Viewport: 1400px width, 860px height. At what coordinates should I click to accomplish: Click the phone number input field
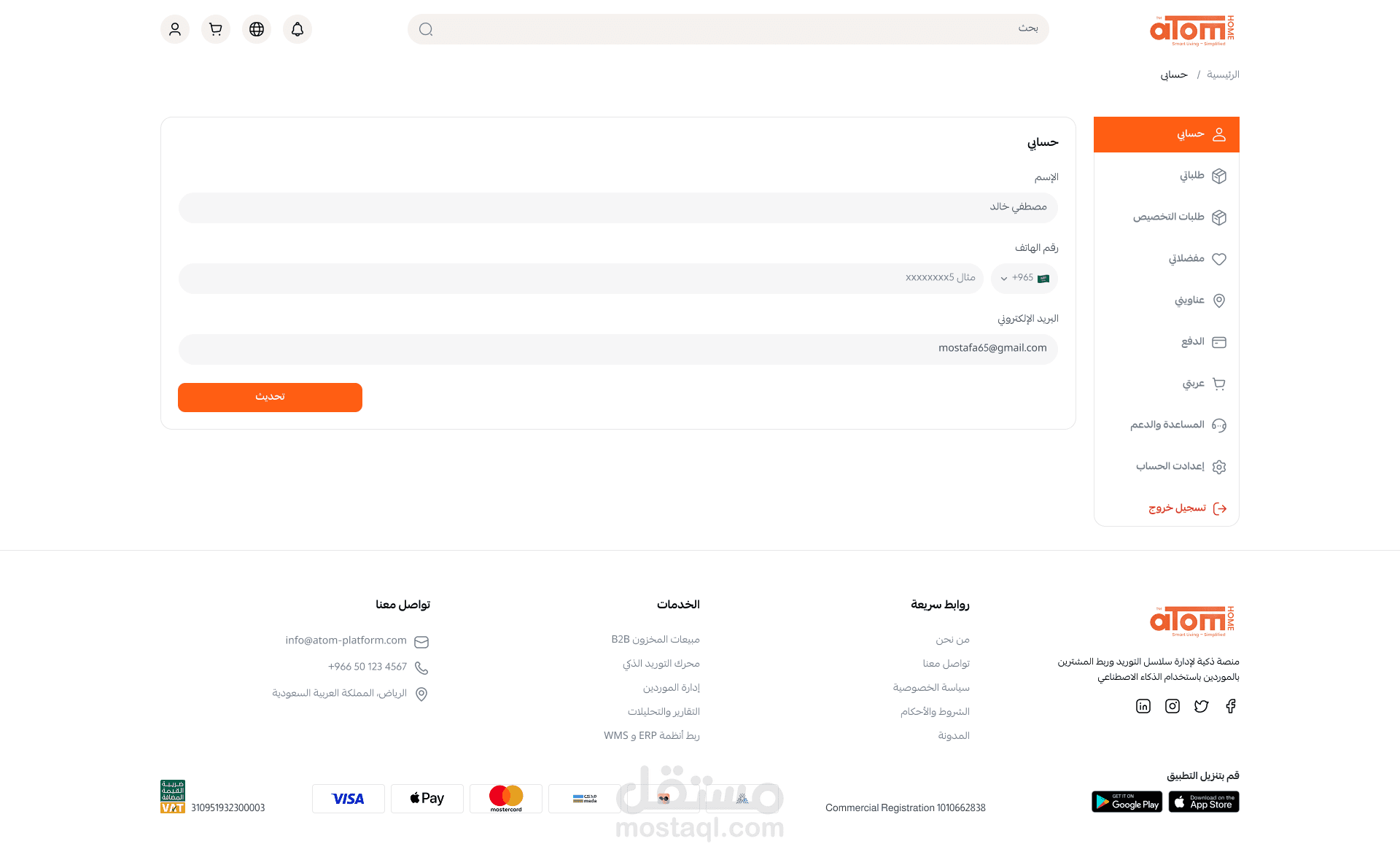click(x=580, y=278)
